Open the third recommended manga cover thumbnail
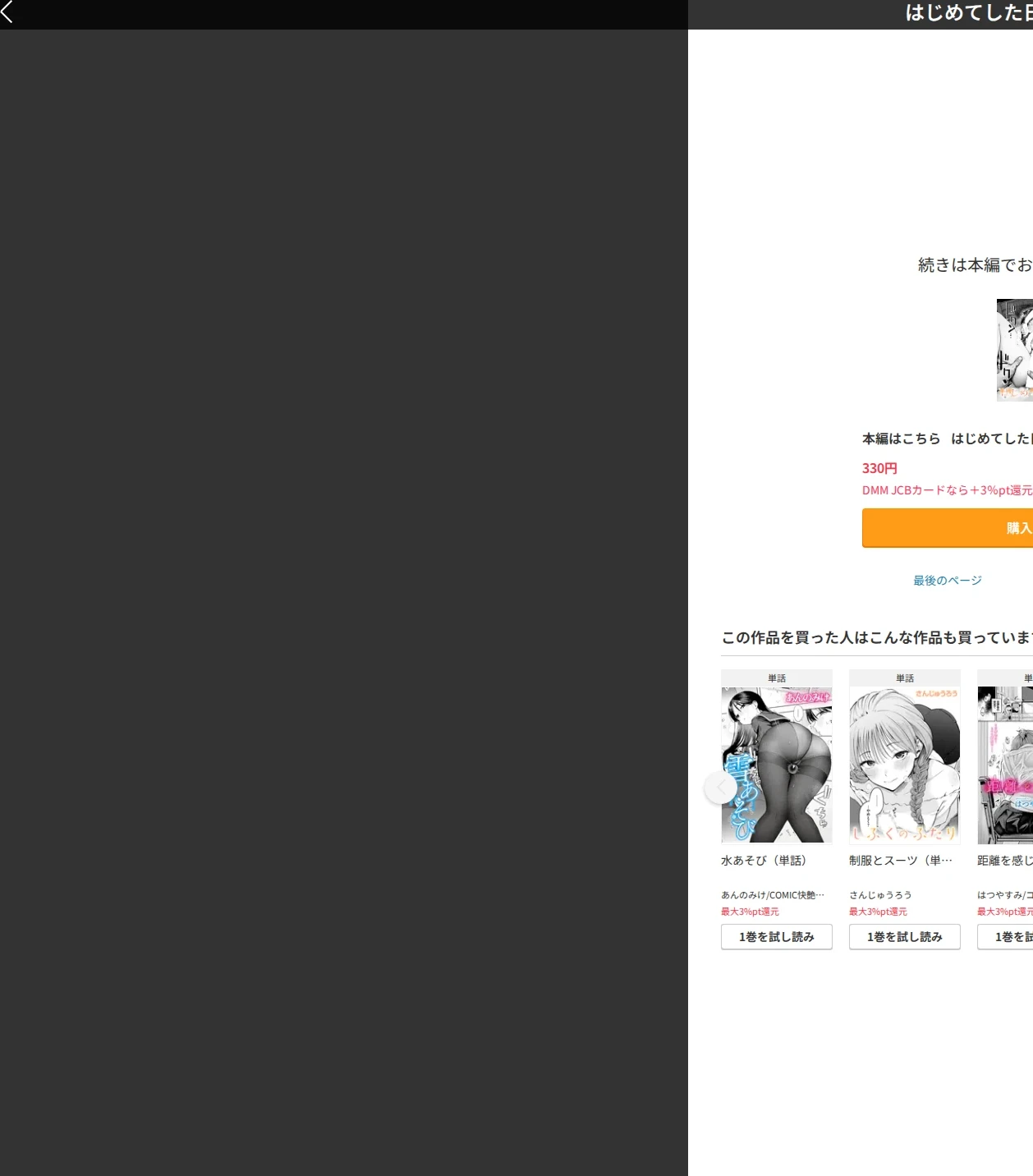This screenshot has height=1176, width=1033. pos(1005,765)
